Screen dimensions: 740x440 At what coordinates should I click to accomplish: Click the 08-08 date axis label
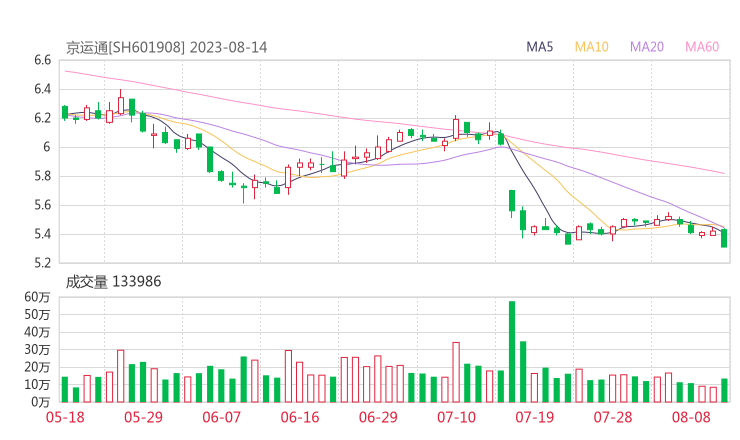point(691,417)
